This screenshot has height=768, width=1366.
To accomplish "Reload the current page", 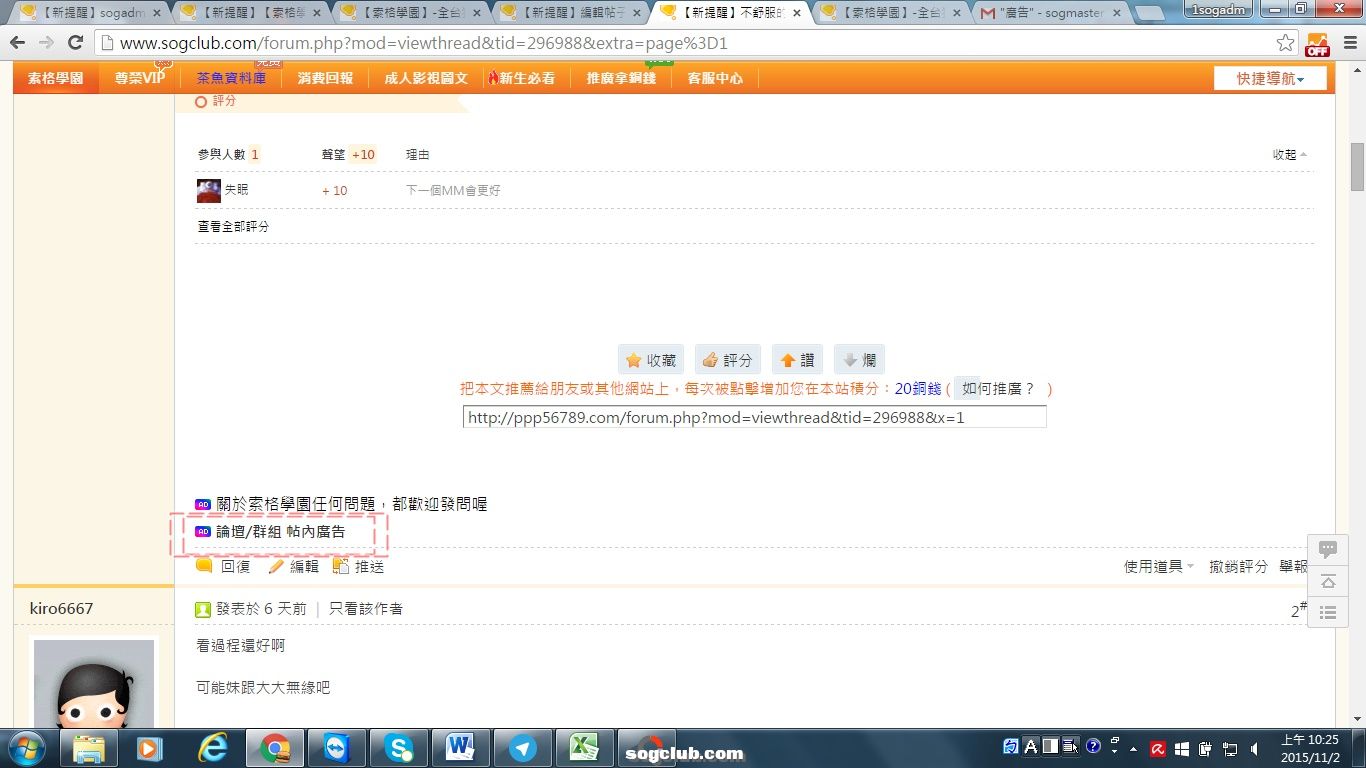I will (x=75, y=43).
